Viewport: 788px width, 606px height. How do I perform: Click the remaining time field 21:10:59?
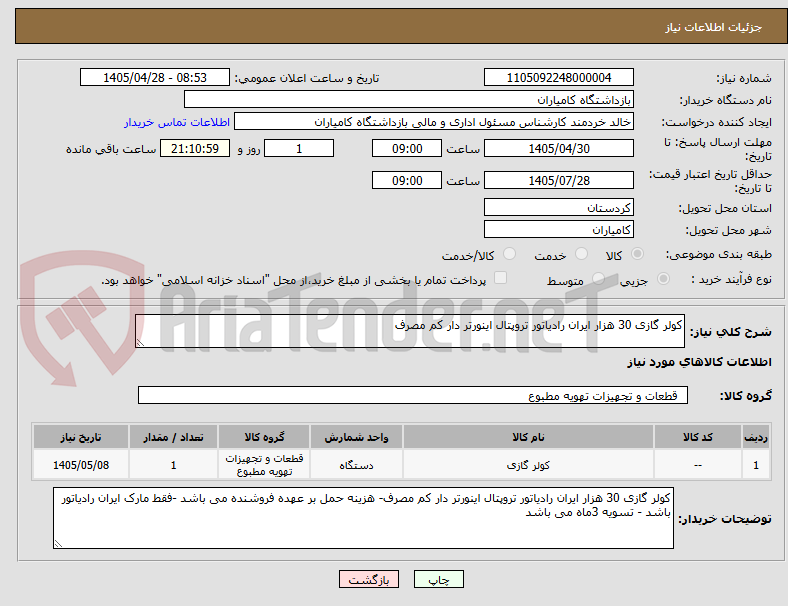pyautogui.click(x=195, y=148)
